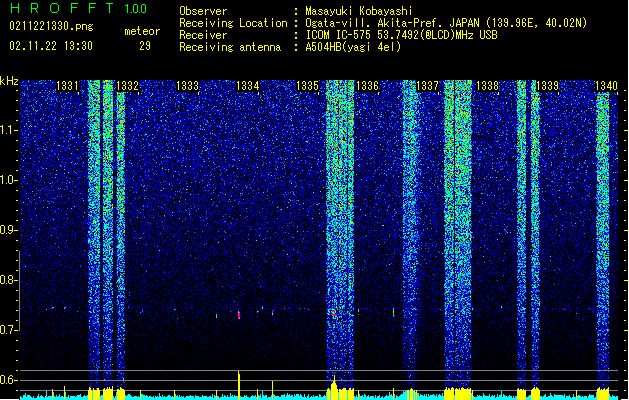Select the Ogata-vill. Akita-Pref. JAPAN location text
Screen dimensions: 629x400
(446, 23)
